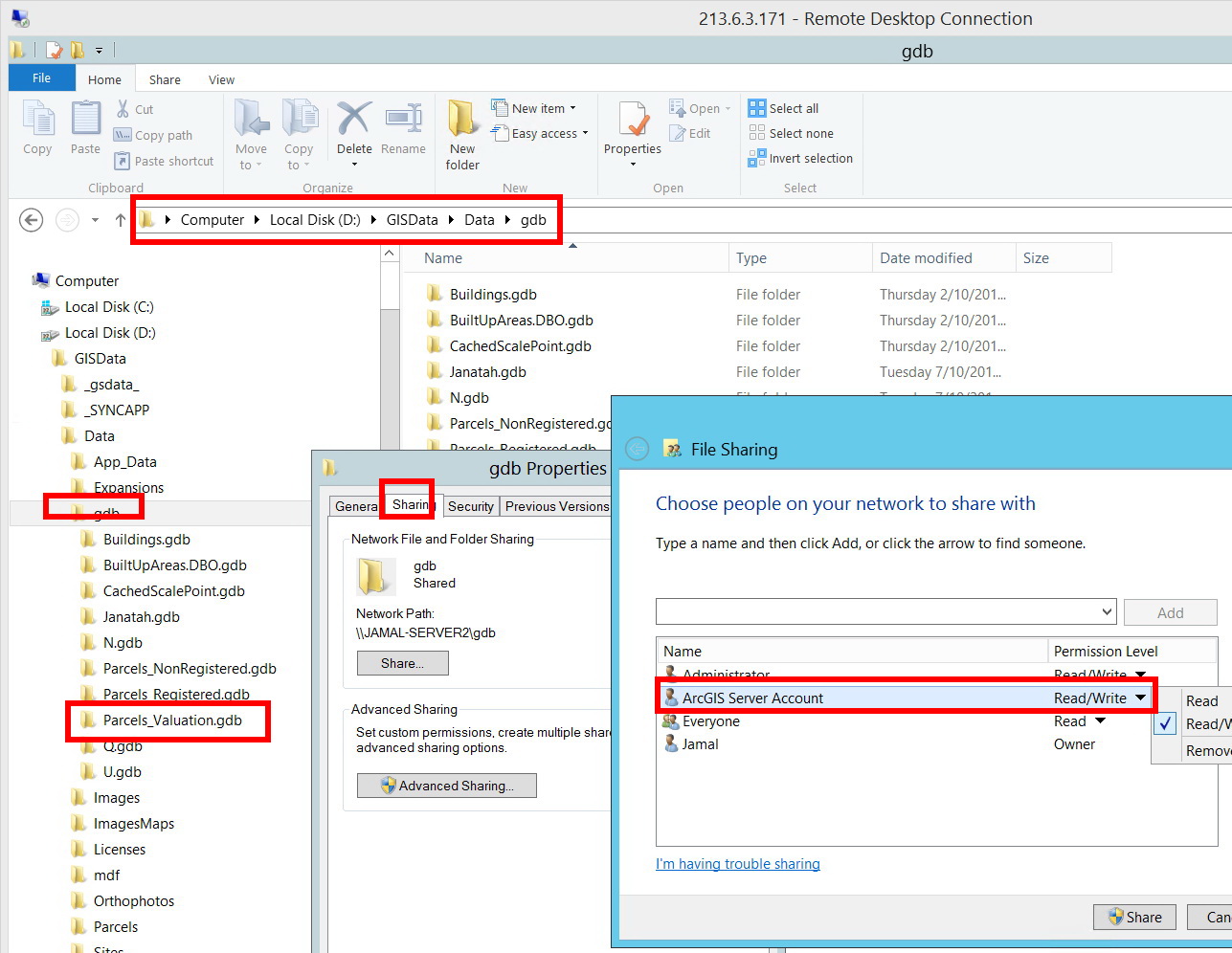This screenshot has height=953, width=1232.
Task: Click the Advanced Sharing... button
Action: click(446, 786)
